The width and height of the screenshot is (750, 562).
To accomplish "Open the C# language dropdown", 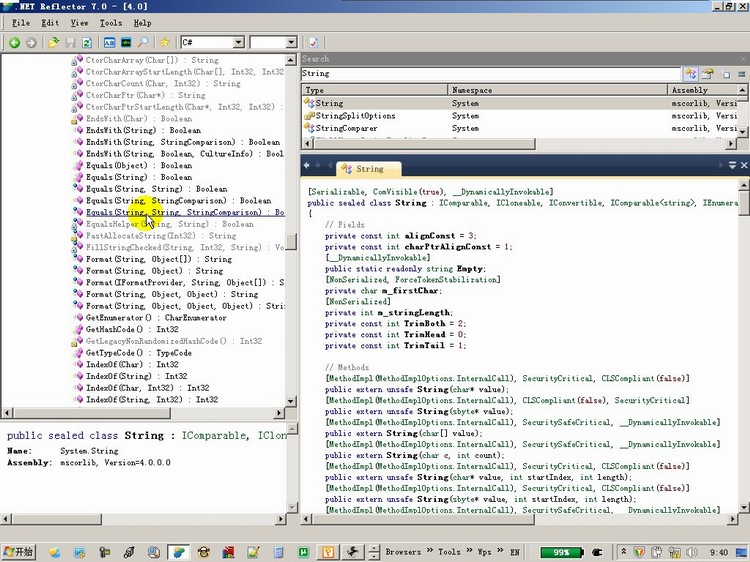I will tap(238, 43).
